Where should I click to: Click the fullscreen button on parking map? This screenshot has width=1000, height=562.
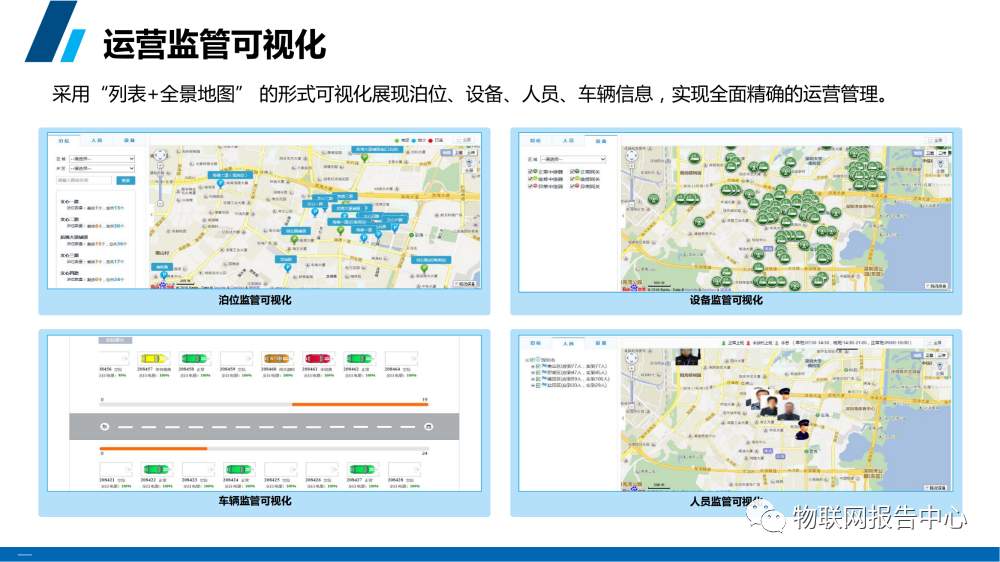point(464,140)
